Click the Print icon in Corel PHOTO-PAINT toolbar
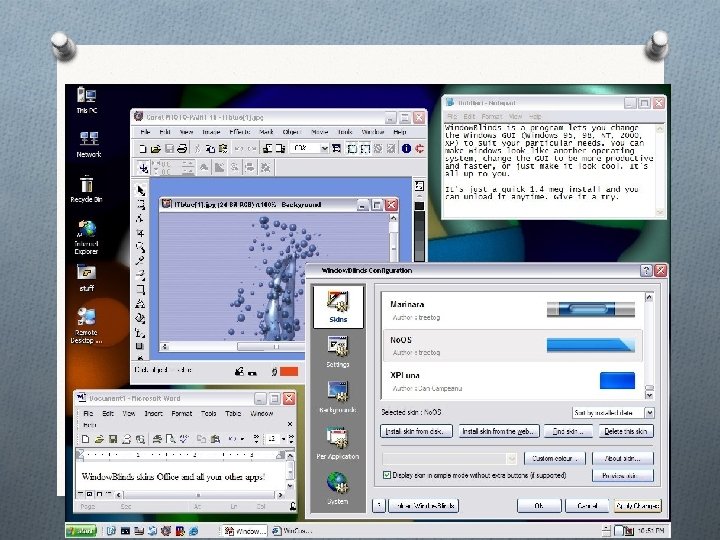This screenshot has height=540, width=720. pyautogui.click(x=182, y=149)
